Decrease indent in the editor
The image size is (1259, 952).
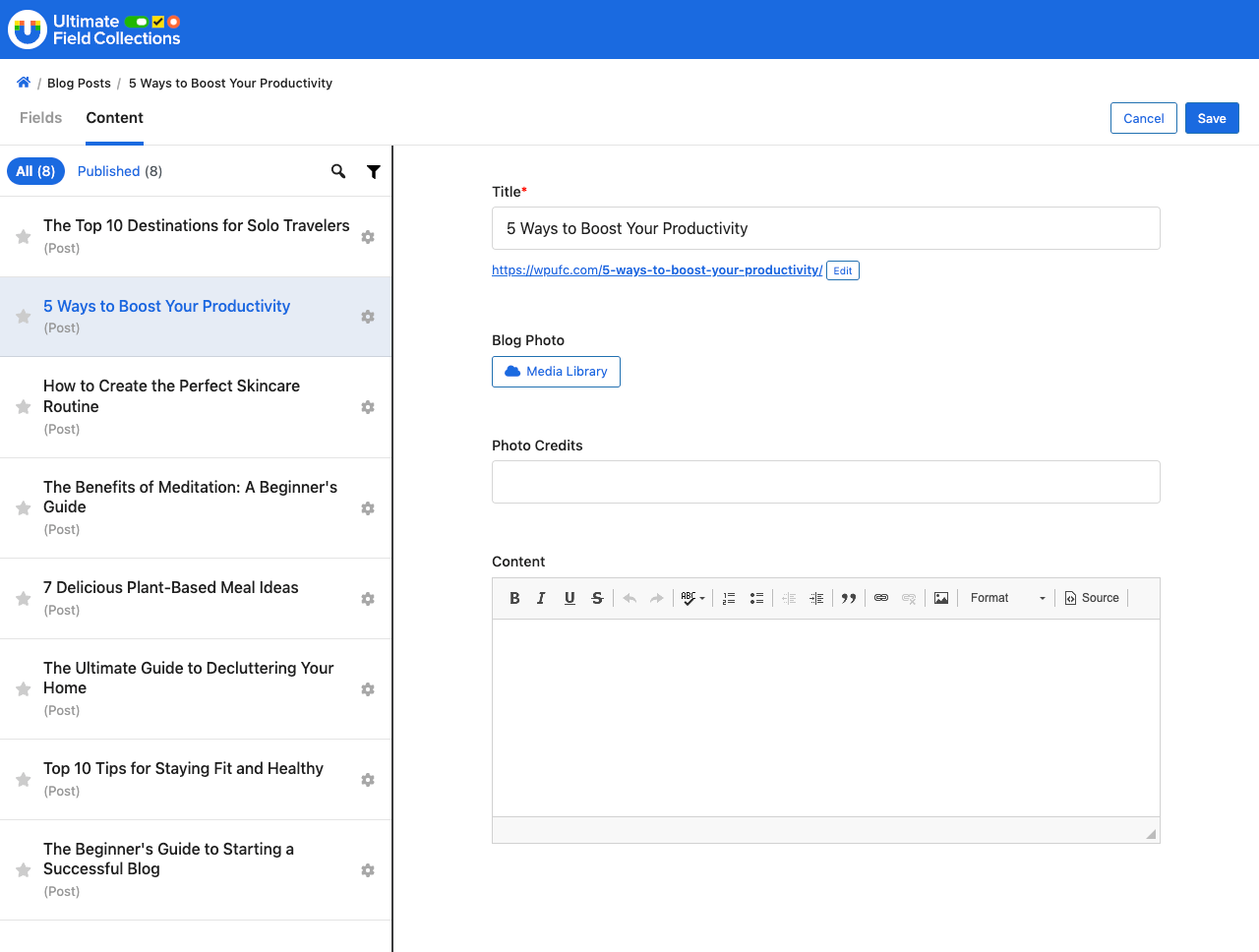point(789,598)
